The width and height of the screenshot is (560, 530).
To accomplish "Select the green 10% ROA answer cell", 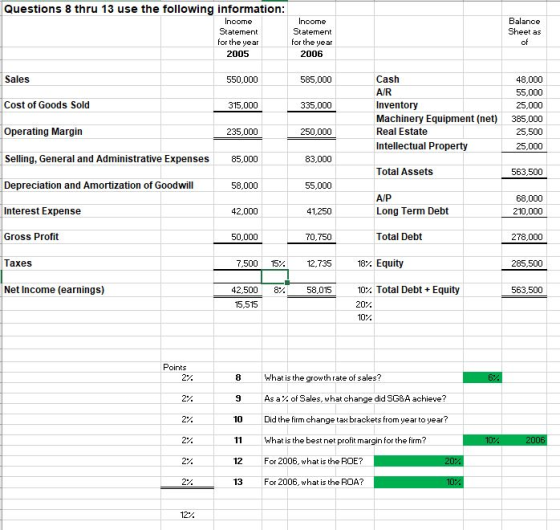I will [419, 482].
